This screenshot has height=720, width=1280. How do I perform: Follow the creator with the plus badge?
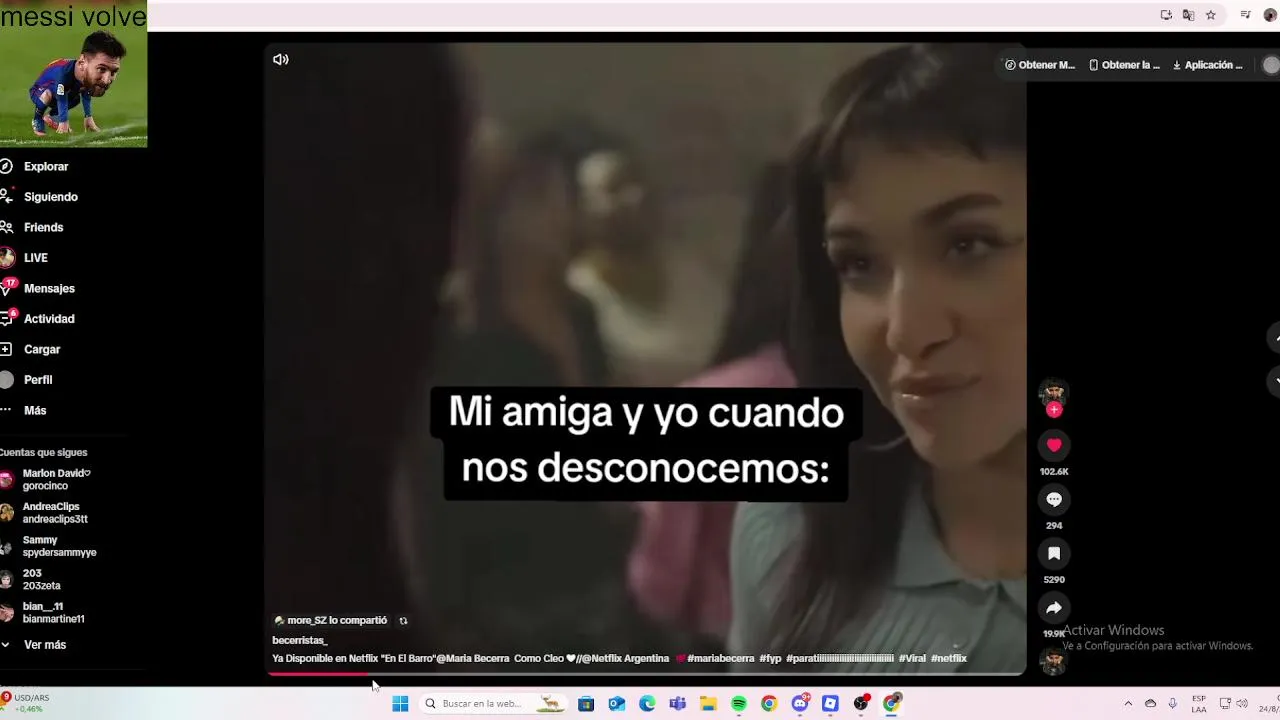pyautogui.click(x=1054, y=410)
